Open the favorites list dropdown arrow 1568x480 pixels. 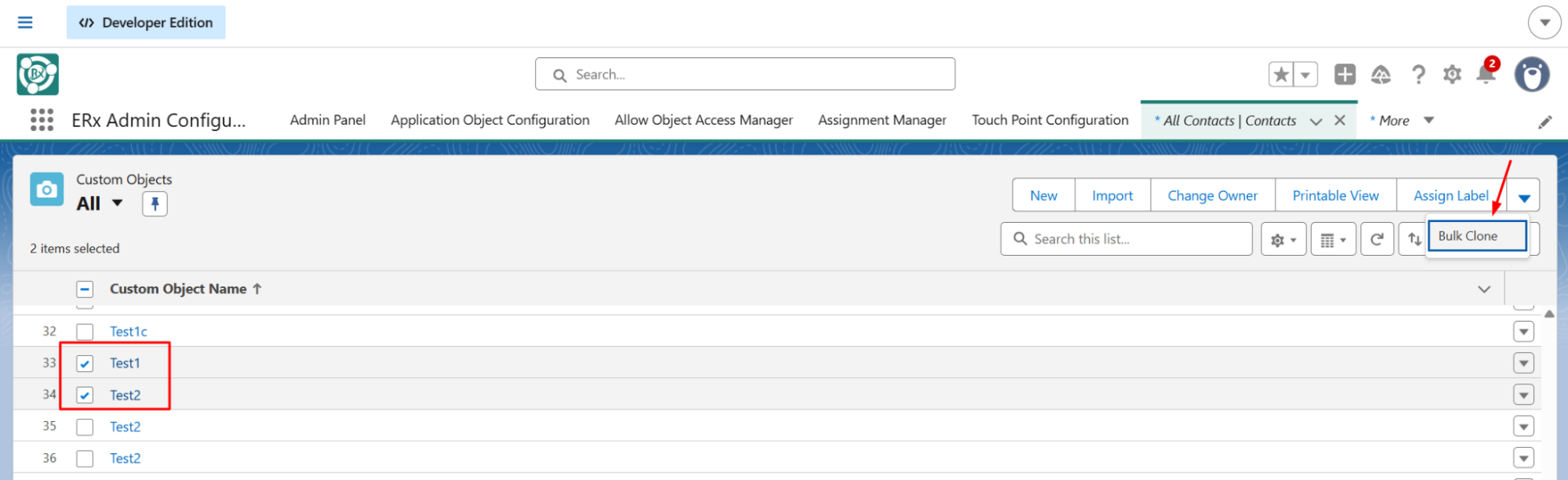[x=1305, y=75]
